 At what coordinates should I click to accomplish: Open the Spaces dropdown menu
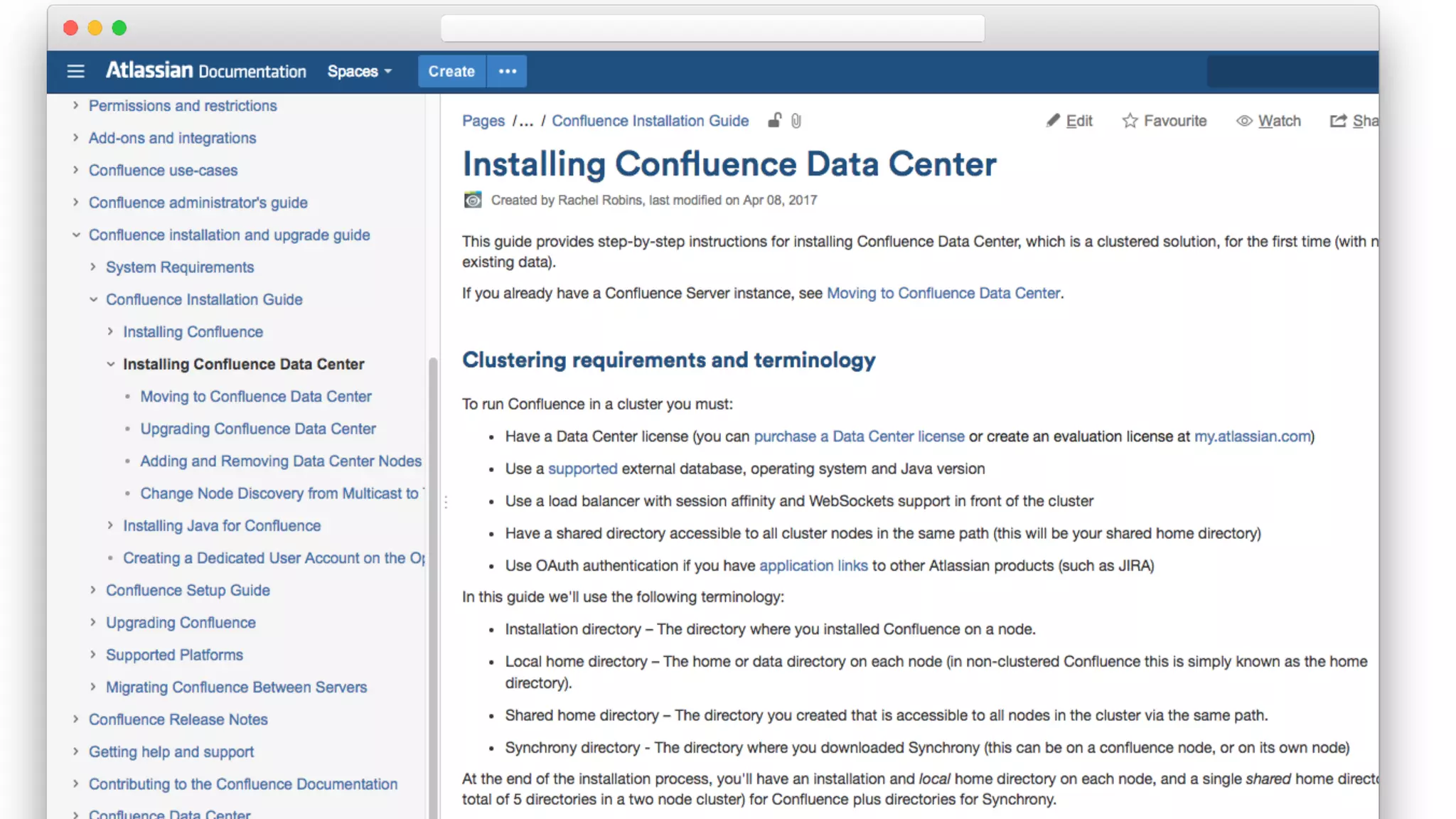tap(359, 71)
